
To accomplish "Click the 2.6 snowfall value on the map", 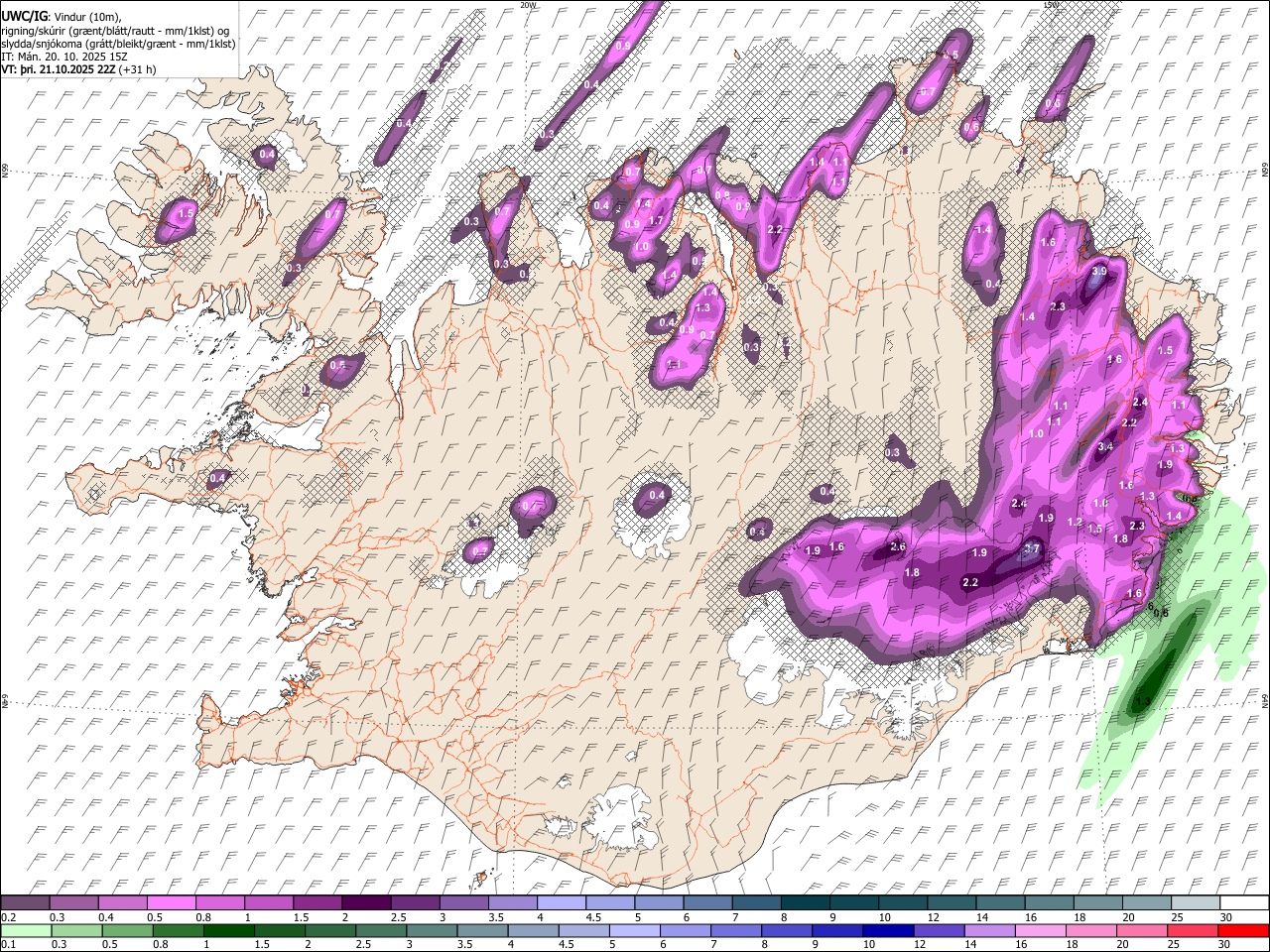I will [x=898, y=546].
